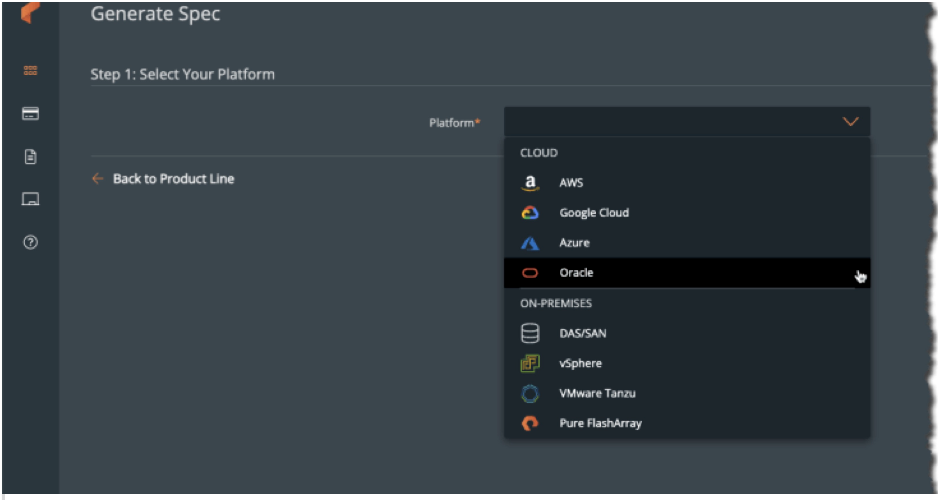The height and width of the screenshot is (500, 938).
Task: Click the DAS/SAN database icon
Action: pos(530,333)
